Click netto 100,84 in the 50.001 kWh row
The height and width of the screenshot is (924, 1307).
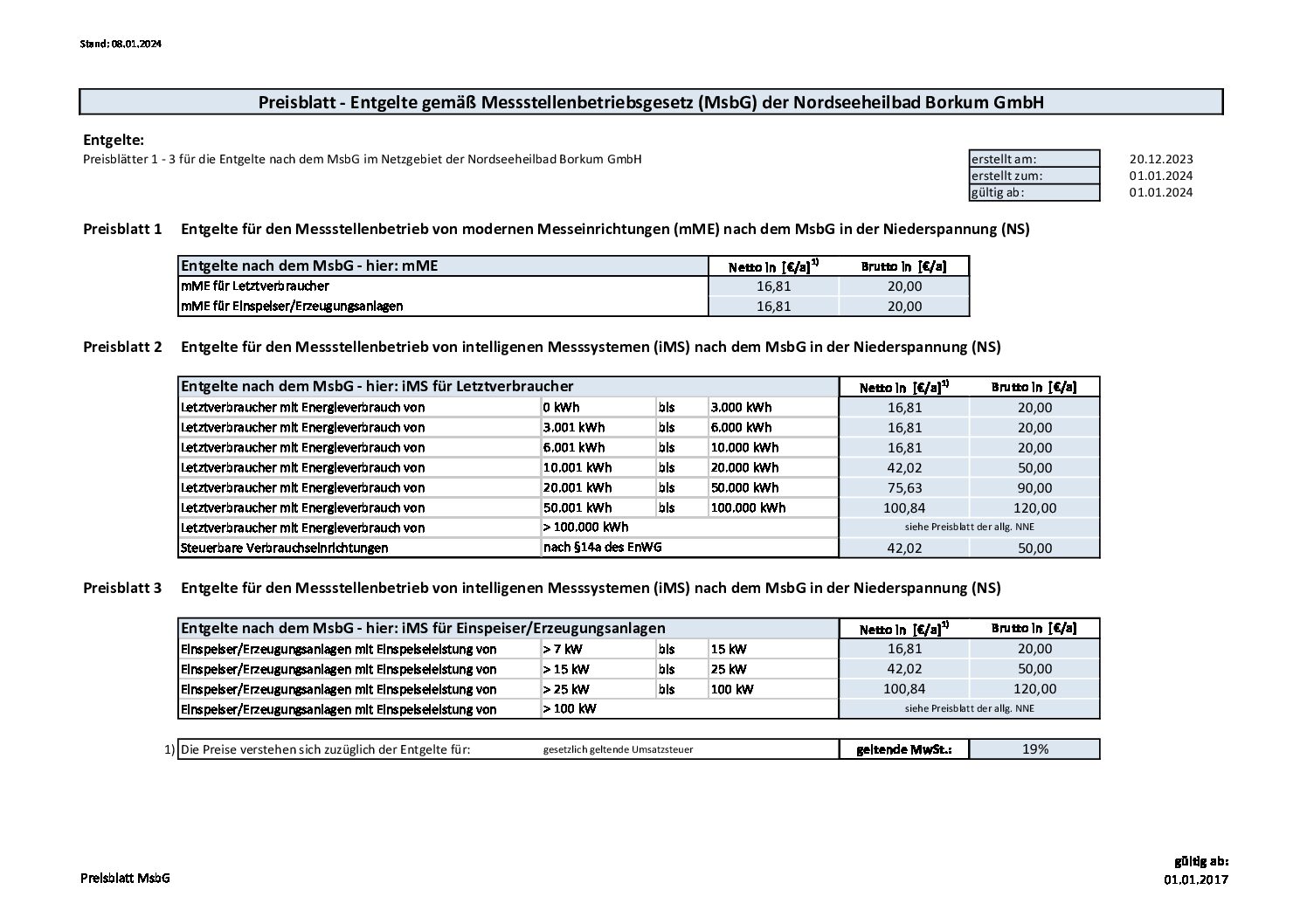(x=904, y=507)
